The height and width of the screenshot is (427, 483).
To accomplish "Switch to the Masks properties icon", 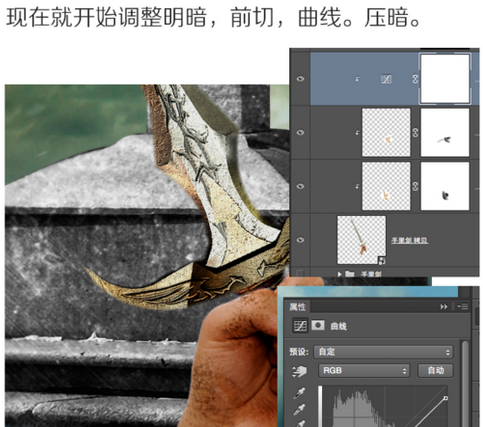I will (318, 325).
